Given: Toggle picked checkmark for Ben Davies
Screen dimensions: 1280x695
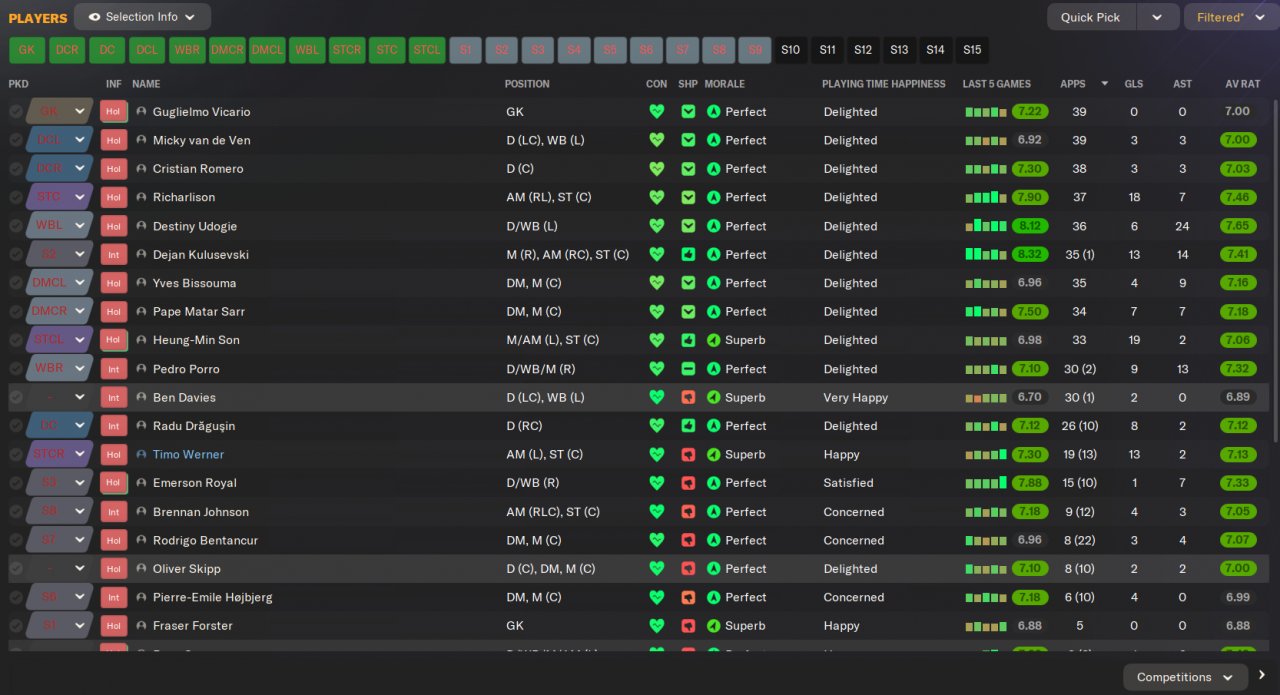Looking at the screenshot, I should tap(16, 398).
